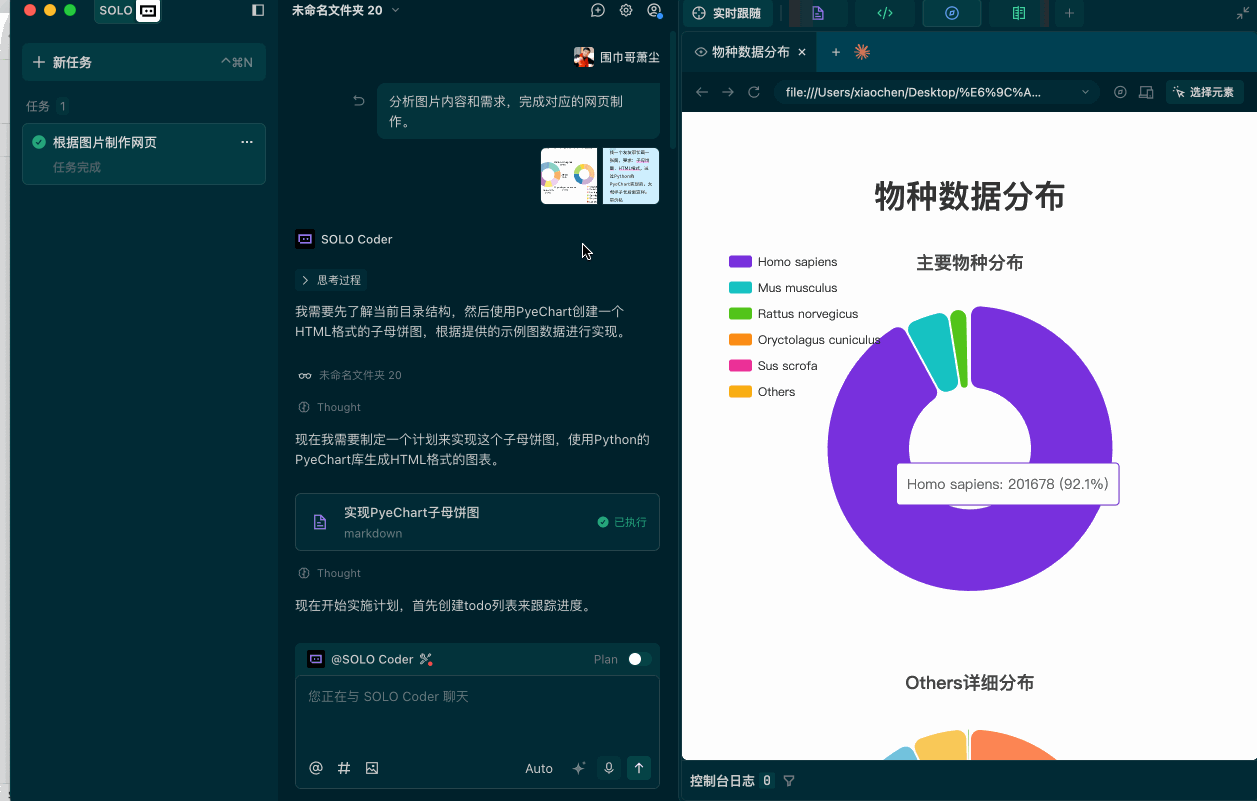This screenshot has height=801, width=1257.
Task: Expand the second Thought entry
Action: (x=330, y=573)
